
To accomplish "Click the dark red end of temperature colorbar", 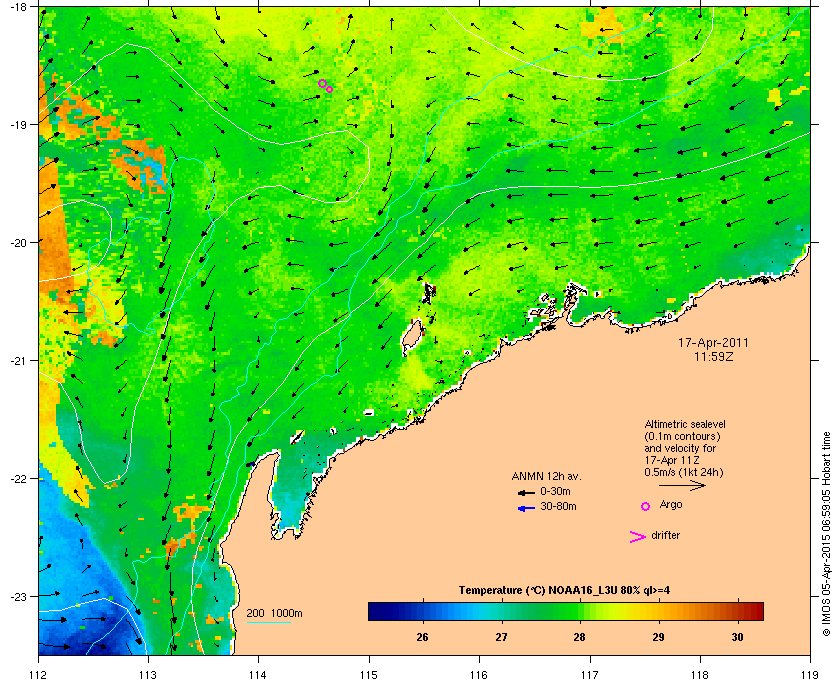I will coord(756,611).
